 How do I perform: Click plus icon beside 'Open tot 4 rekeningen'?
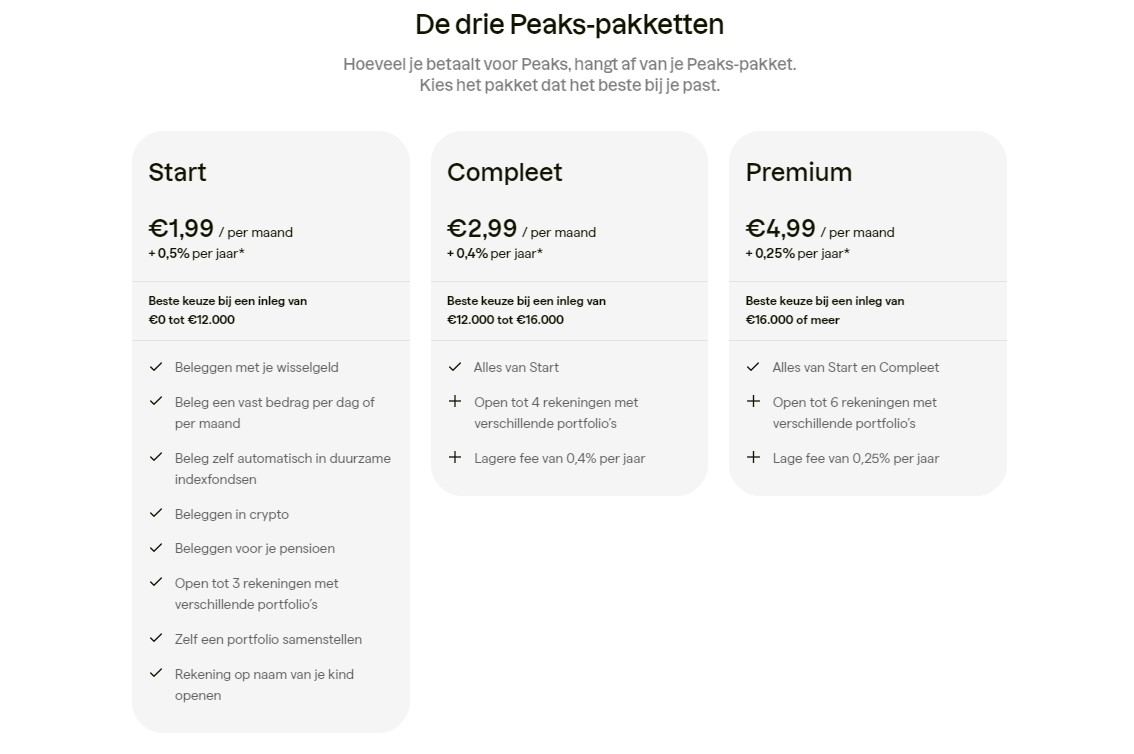point(455,402)
